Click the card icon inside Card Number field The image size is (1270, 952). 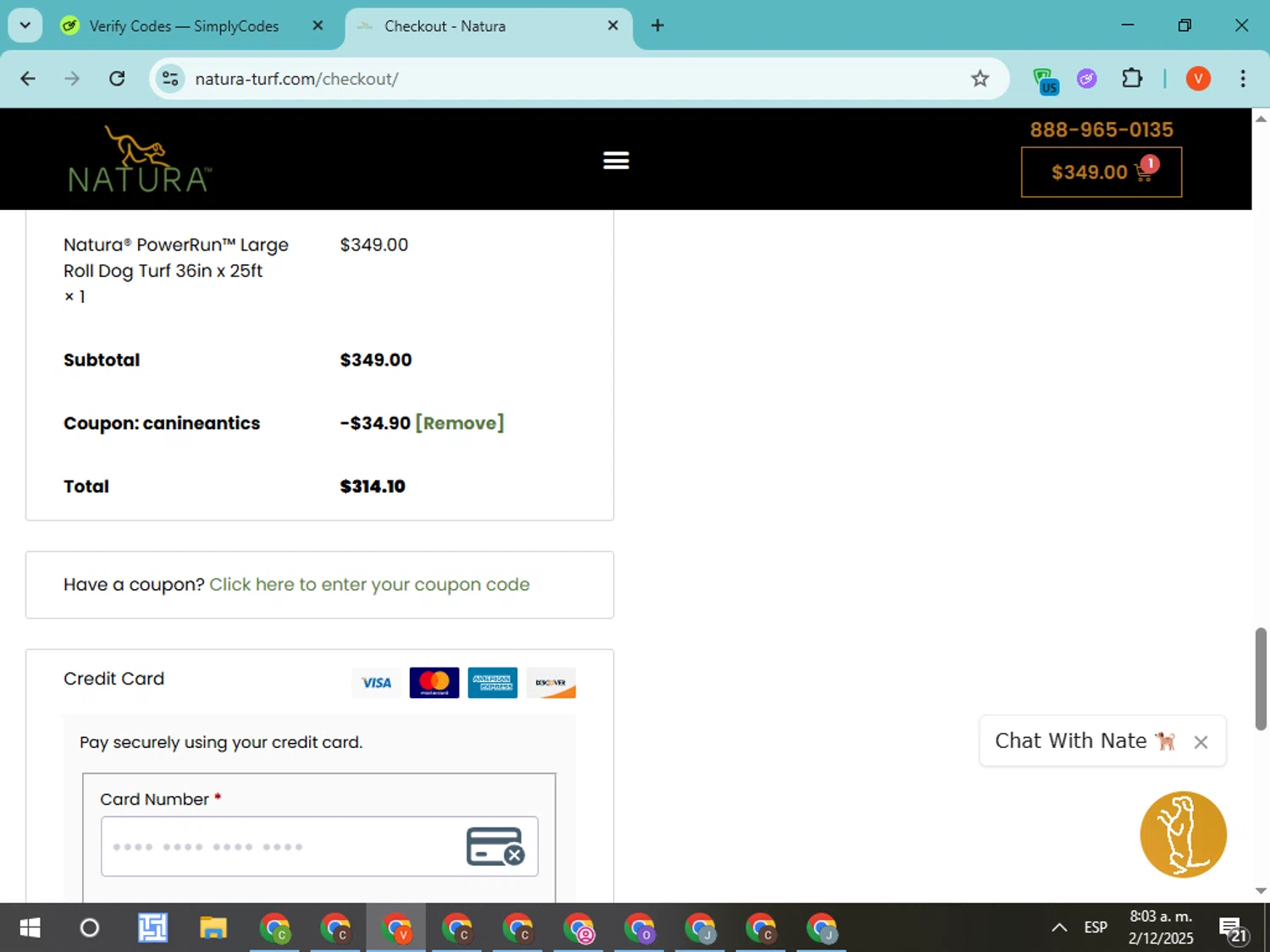[x=495, y=846]
